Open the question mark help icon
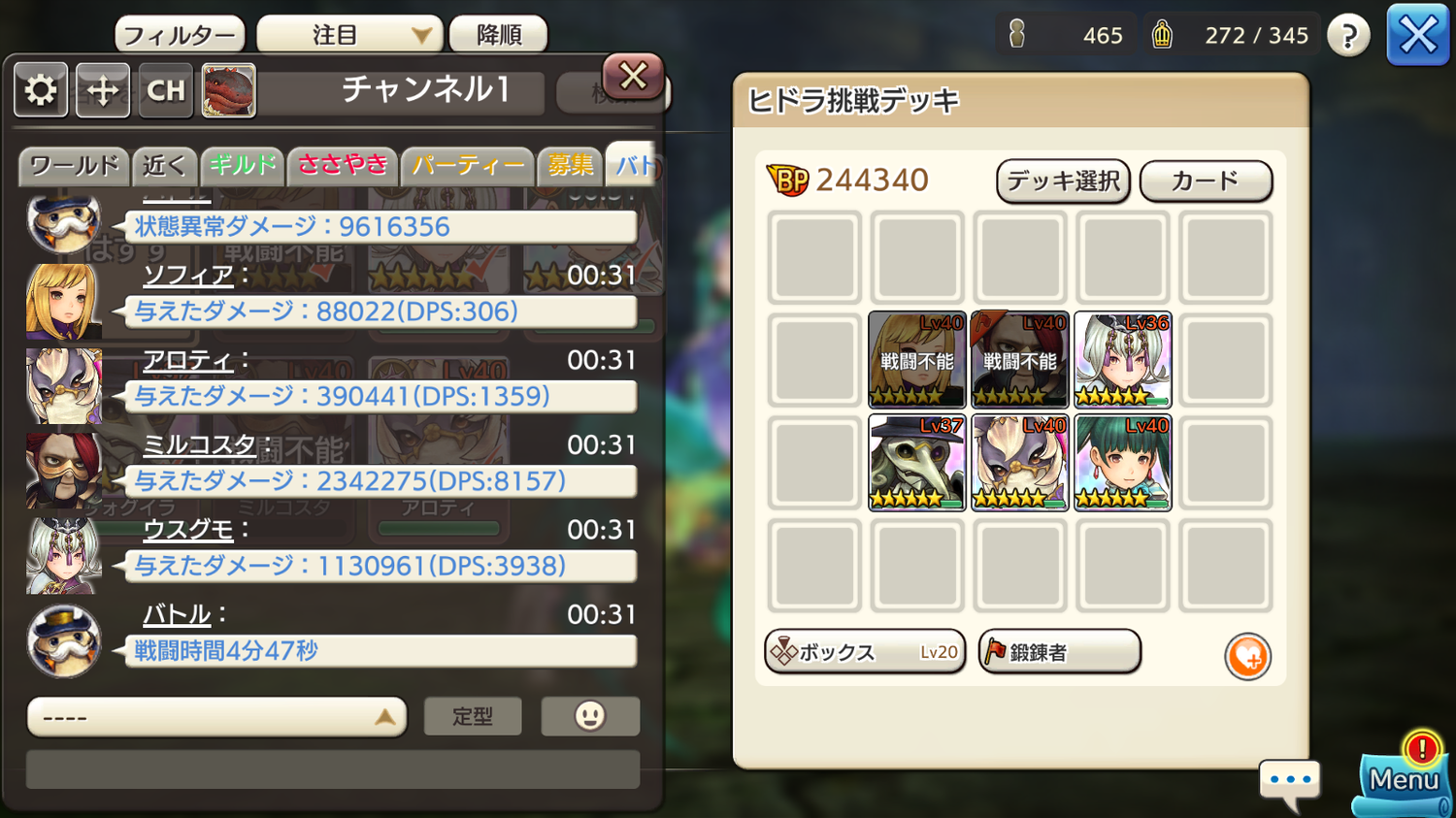Image resolution: width=1456 pixels, height=818 pixels. 1348,36
